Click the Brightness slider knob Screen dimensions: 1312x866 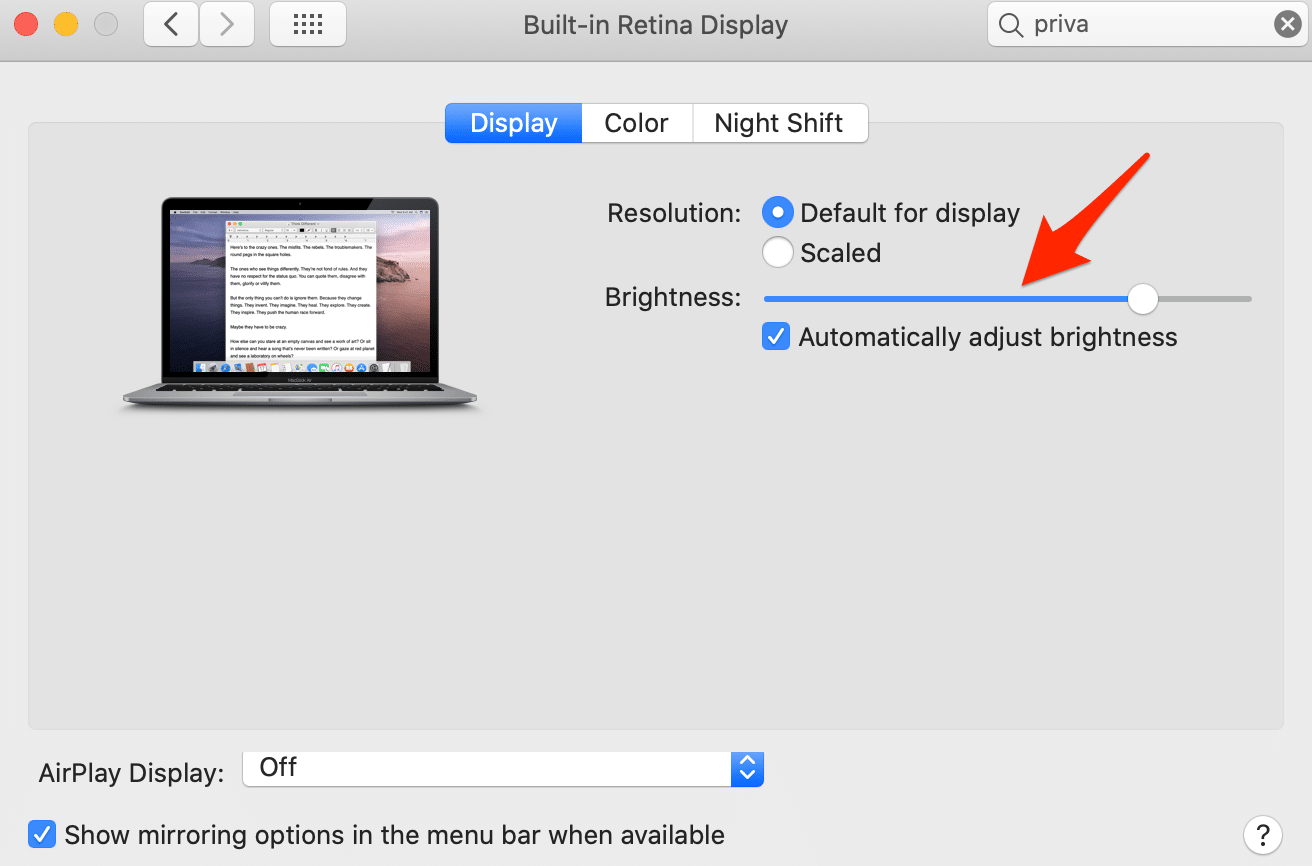pyautogui.click(x=1142, y=298)
